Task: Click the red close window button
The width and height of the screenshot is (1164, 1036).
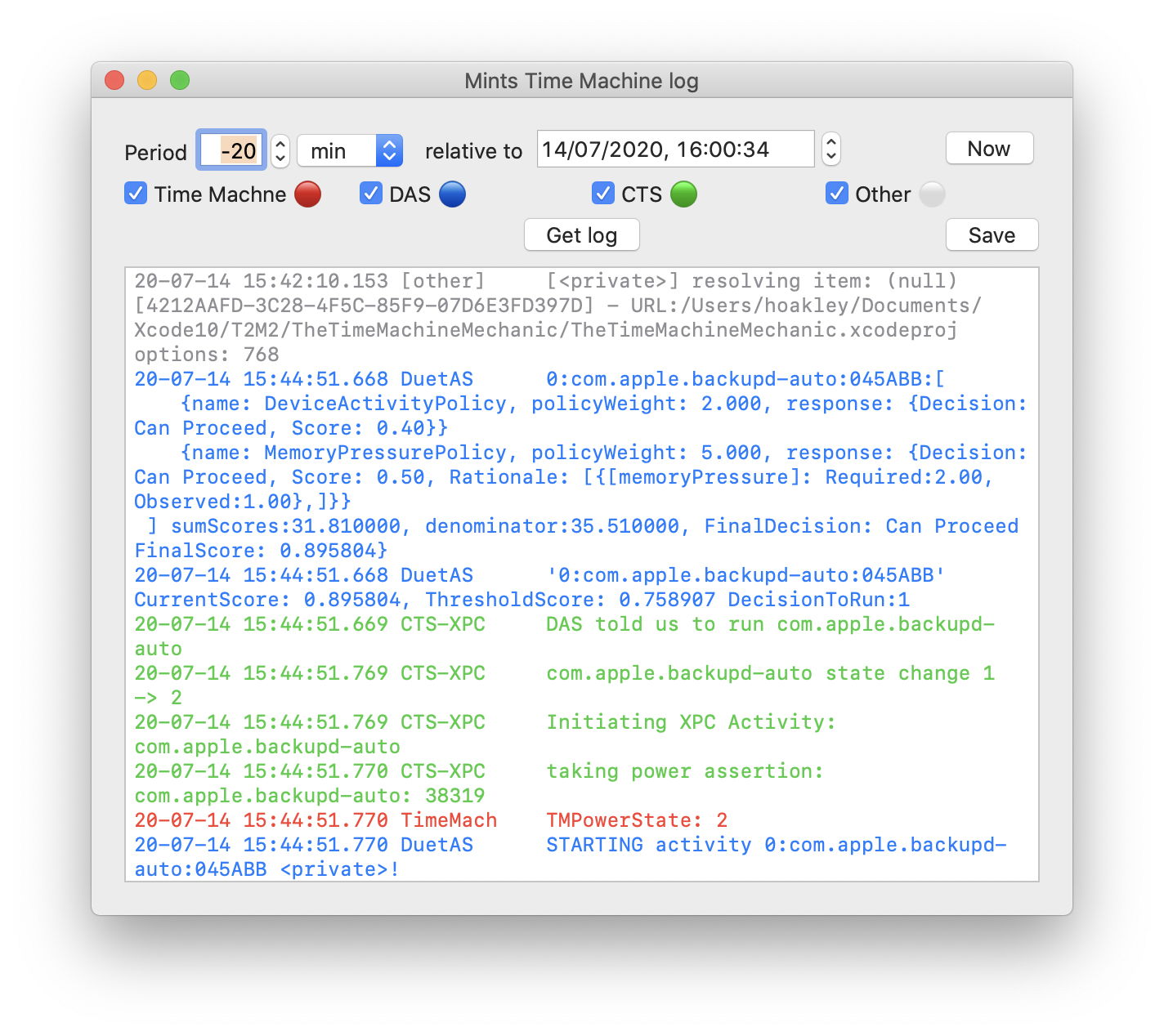Action: [114, 80]
